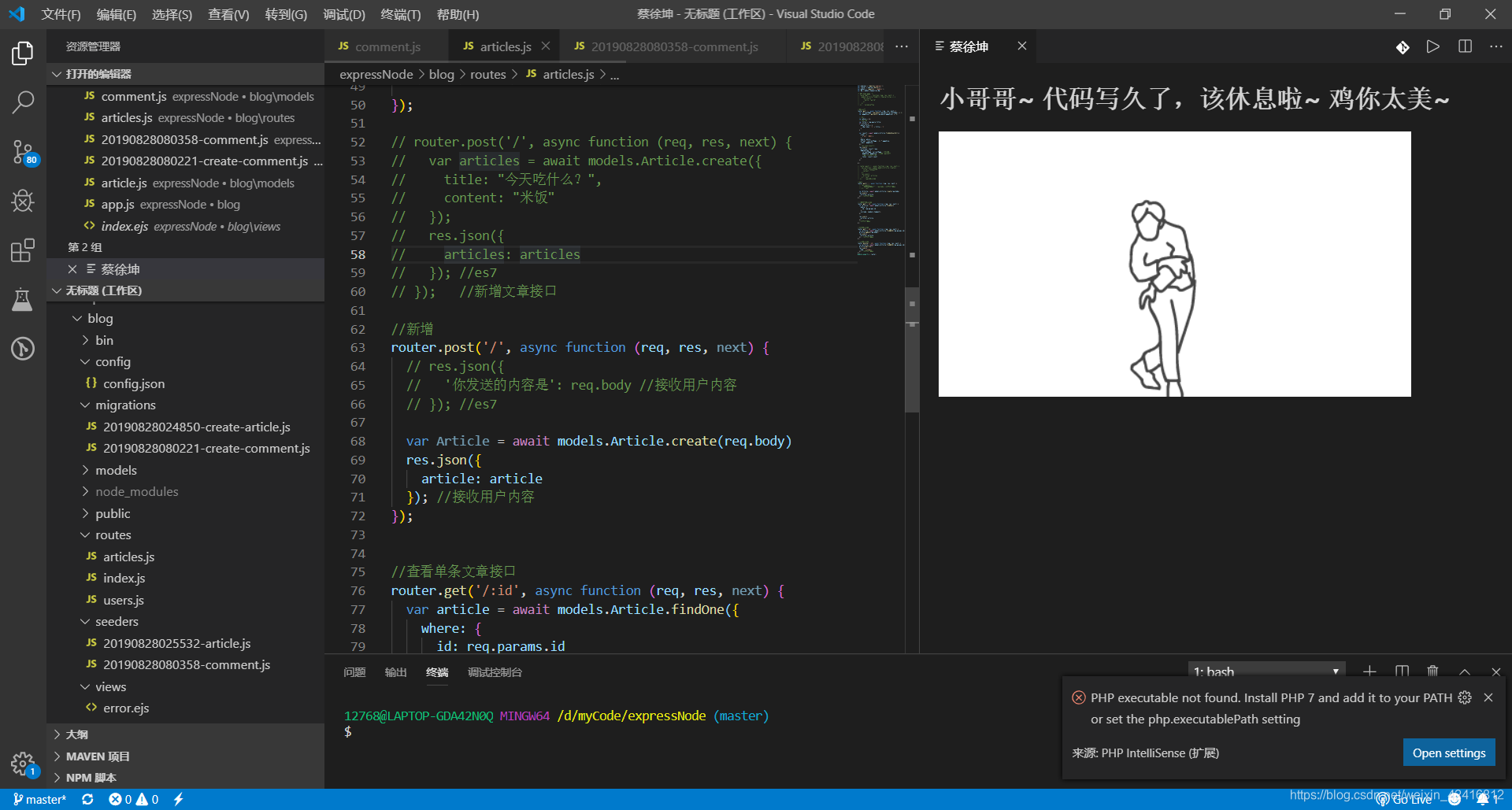Image resolution: width=1512 pixels, height=810 pixels.
Task: Close the articles.js editor tab
Action: pyautogui.click(x=546, y=46)
